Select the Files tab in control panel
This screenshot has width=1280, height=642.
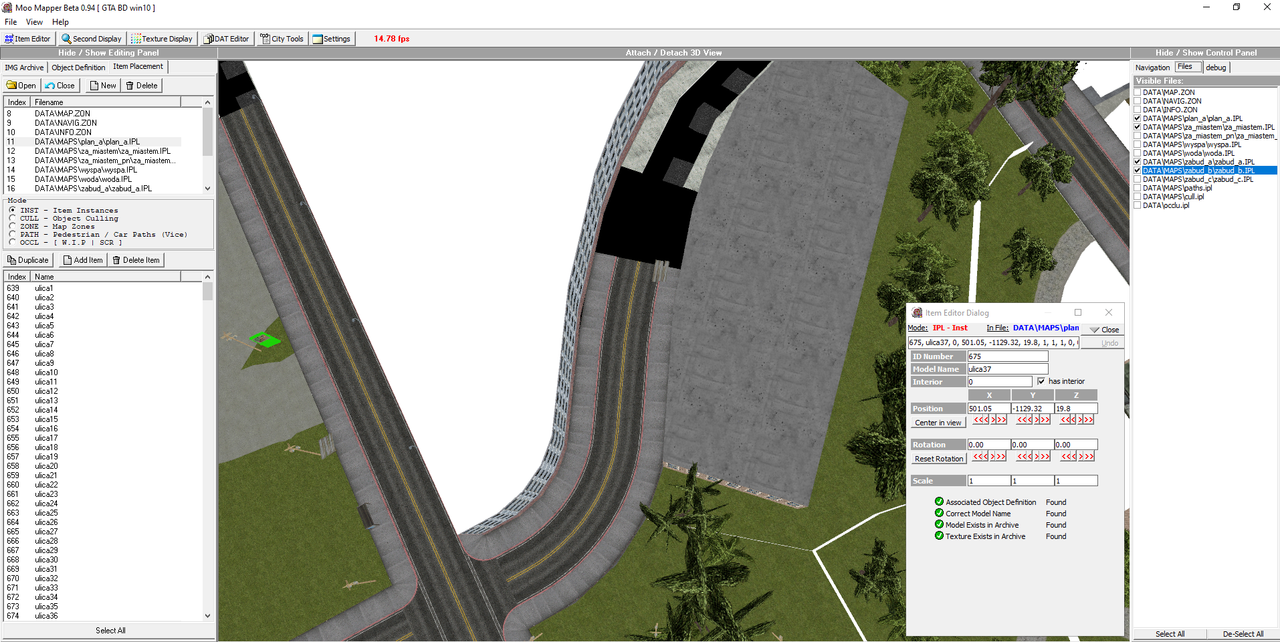(1186, 67)
